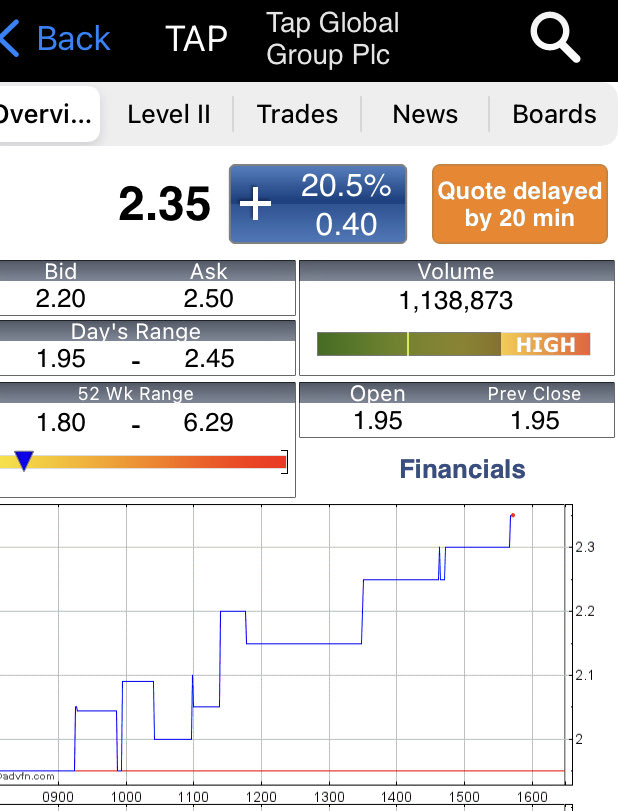Open the Financials link
The height and width of the screenshot is (811, 618).
(x=462, y=469)
